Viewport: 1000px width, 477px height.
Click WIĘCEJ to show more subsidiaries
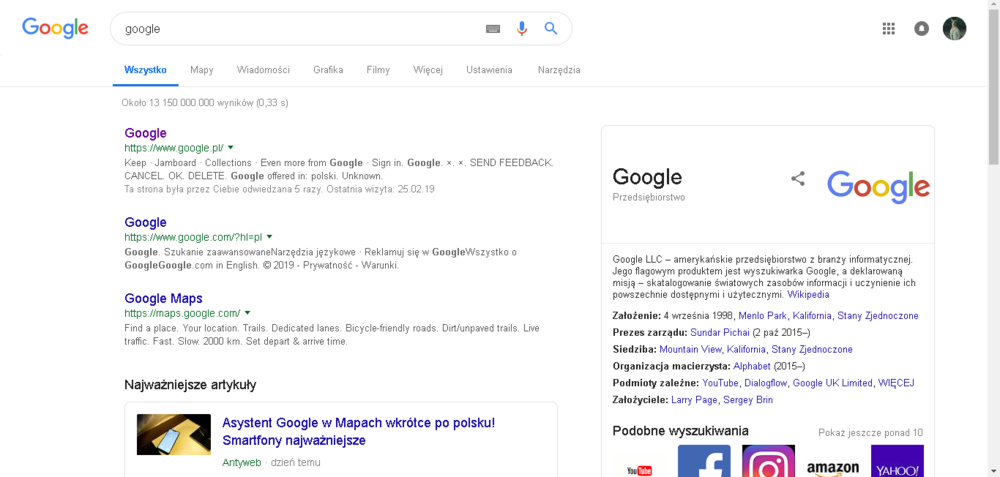[x=896, y=383]
